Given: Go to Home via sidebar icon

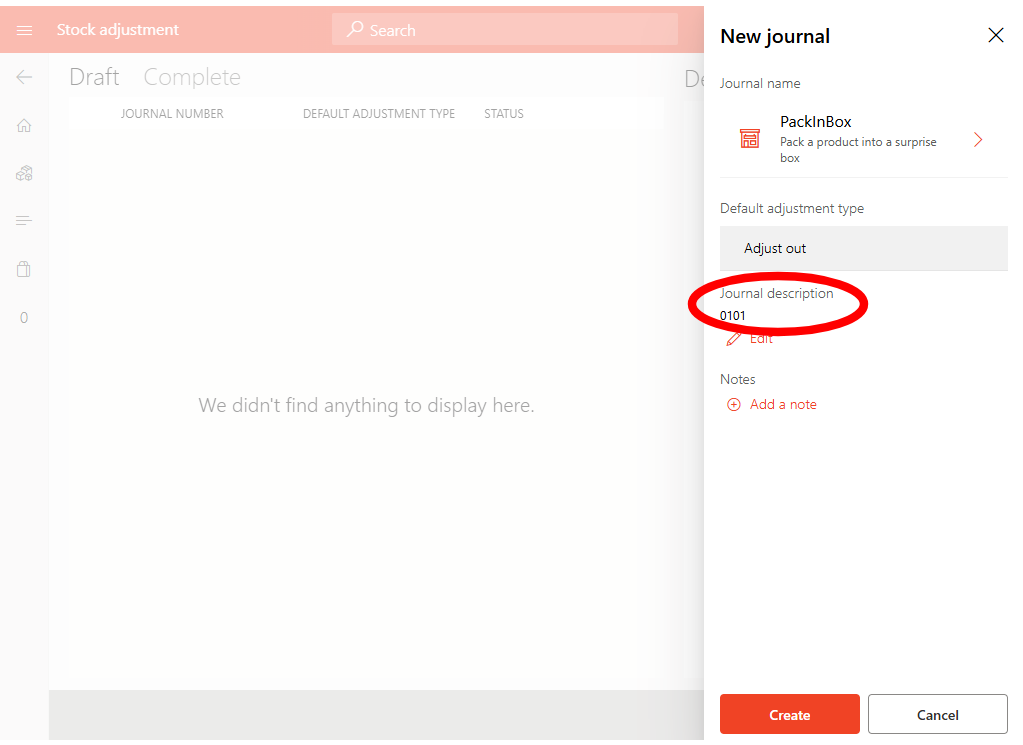Looking at the screenshot, I should (x=24, y=125).
